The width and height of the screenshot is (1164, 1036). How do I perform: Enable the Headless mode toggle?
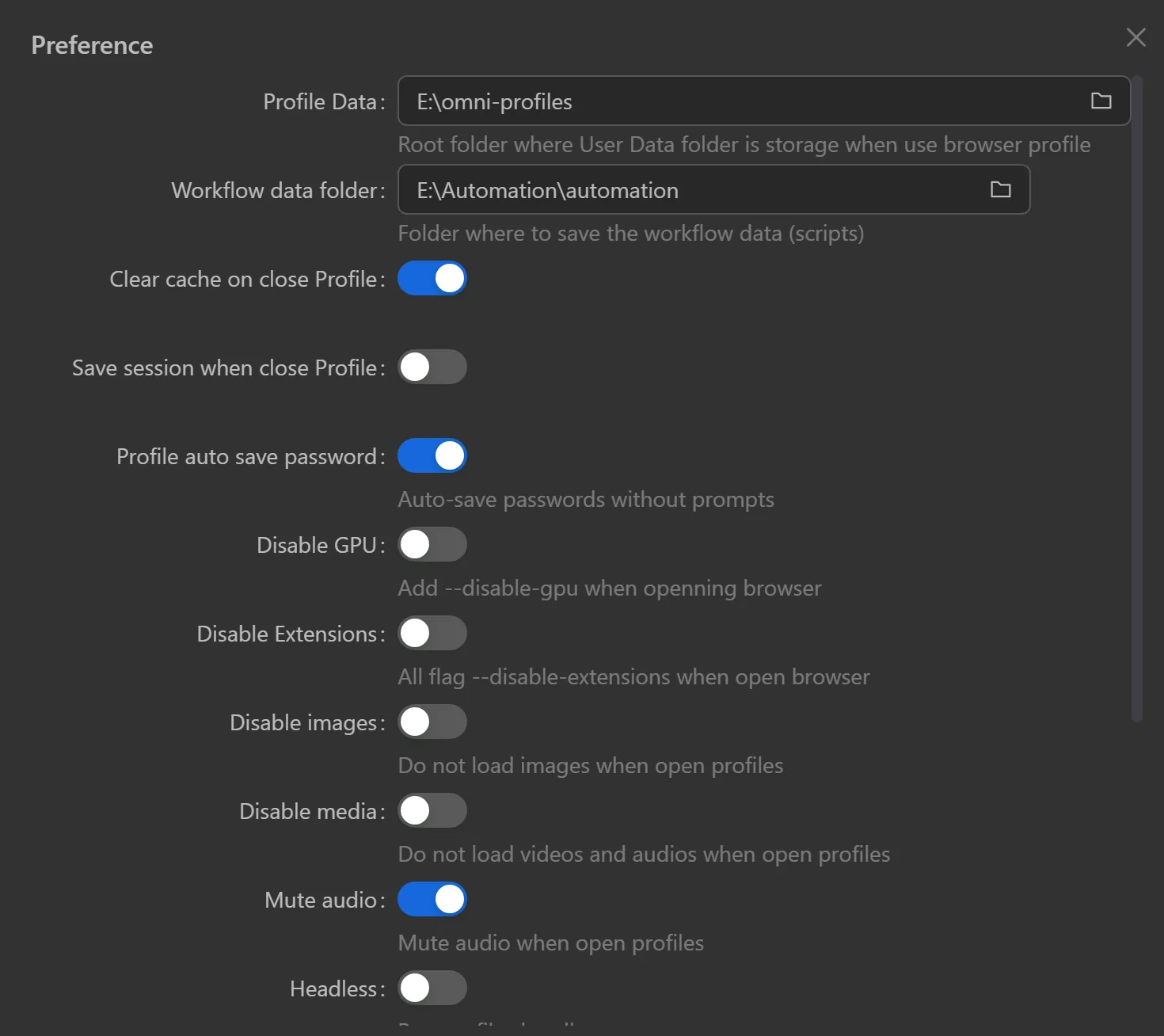point(432,988)
